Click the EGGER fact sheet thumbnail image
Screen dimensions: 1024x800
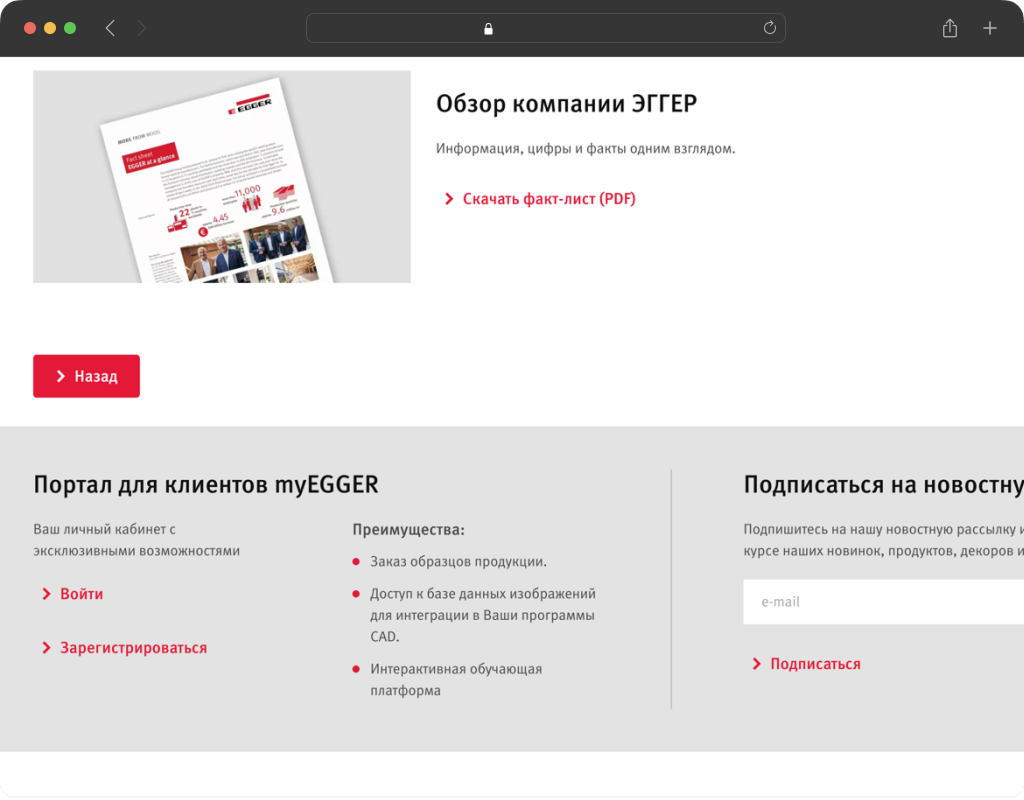(221, 177)
